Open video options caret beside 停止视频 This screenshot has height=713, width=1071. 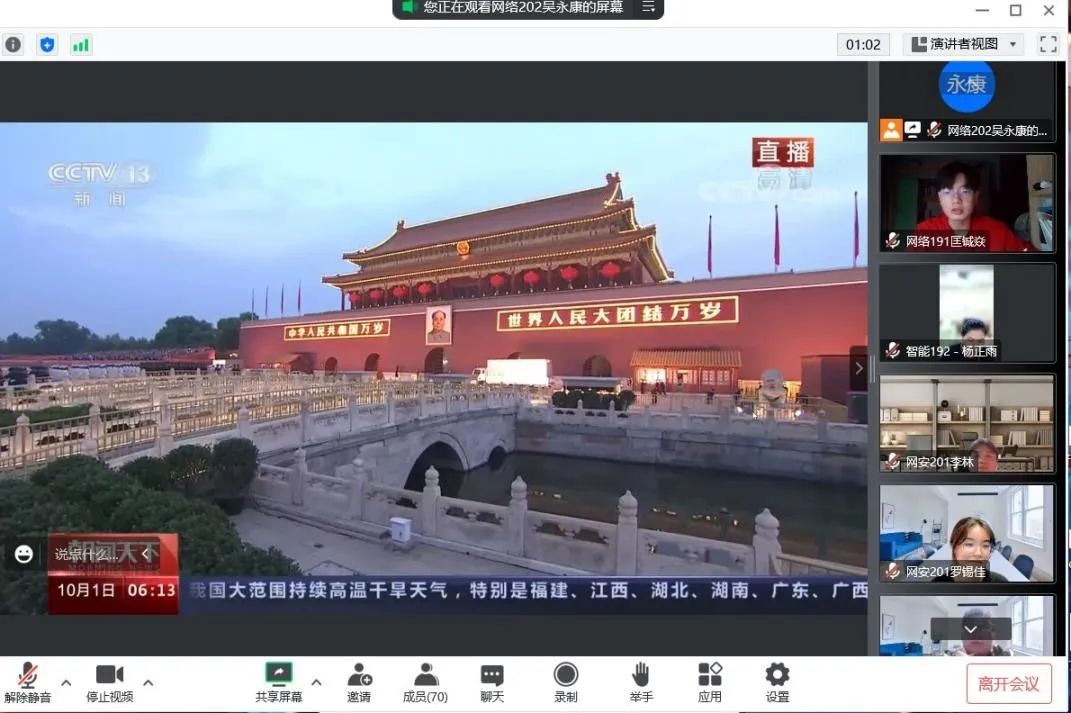pos(148,682)
